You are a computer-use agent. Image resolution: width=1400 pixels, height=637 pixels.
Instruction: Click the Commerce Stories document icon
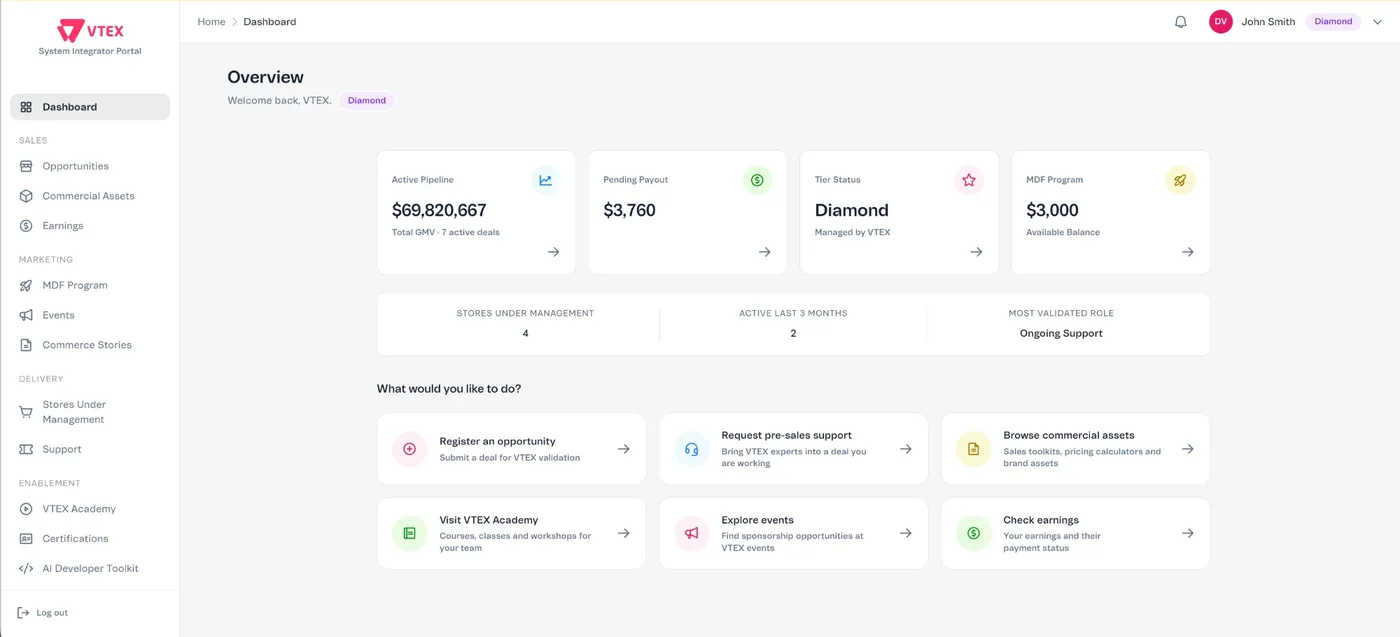coord(26,345)
